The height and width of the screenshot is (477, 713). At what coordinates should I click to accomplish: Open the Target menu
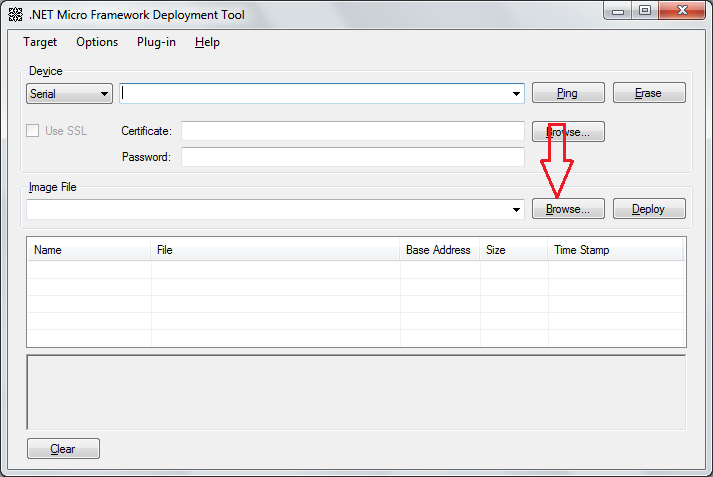[x=40, y=42]
